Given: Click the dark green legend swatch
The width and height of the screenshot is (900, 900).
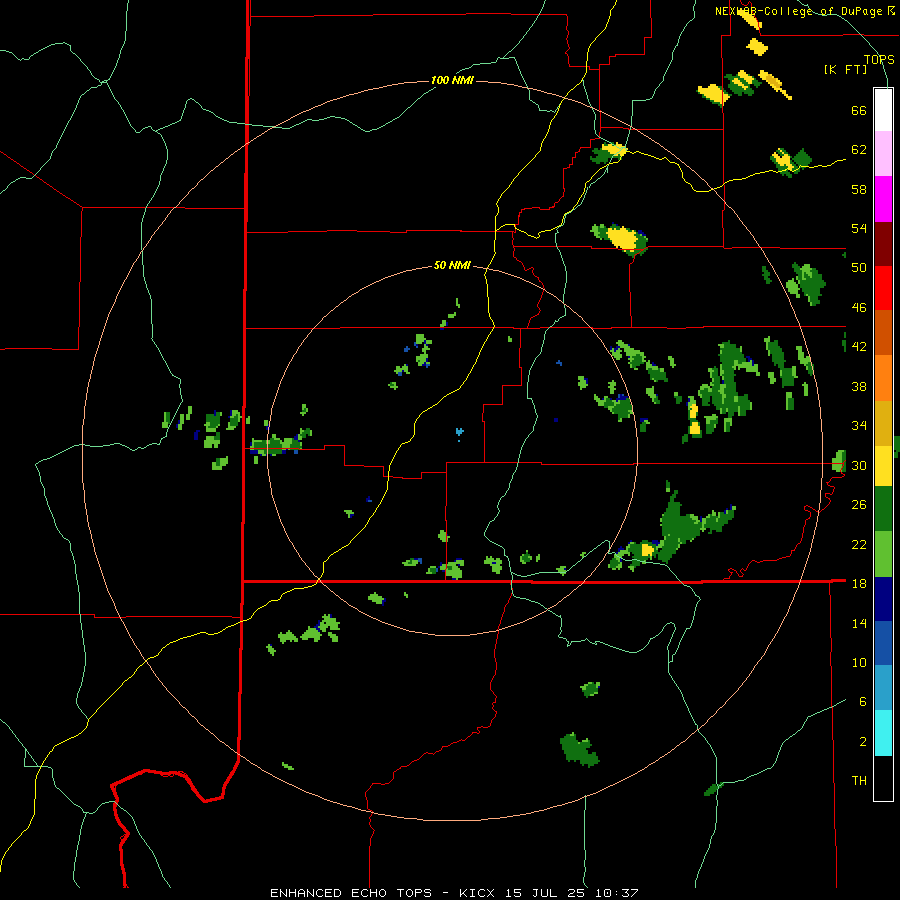Looking at the screenshot, I should [883, 509].
